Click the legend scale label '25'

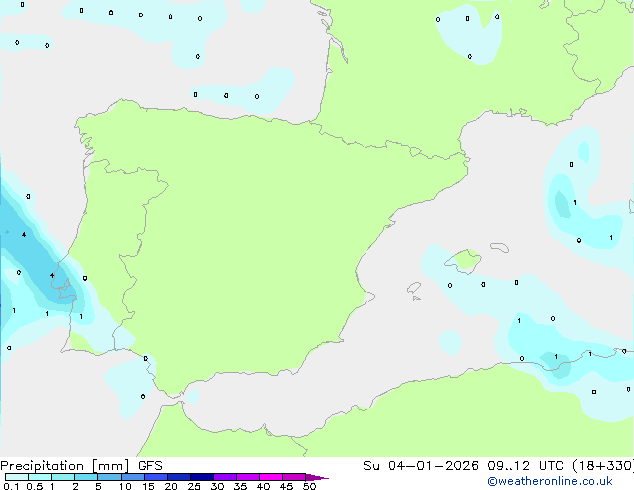coord(194,486)
